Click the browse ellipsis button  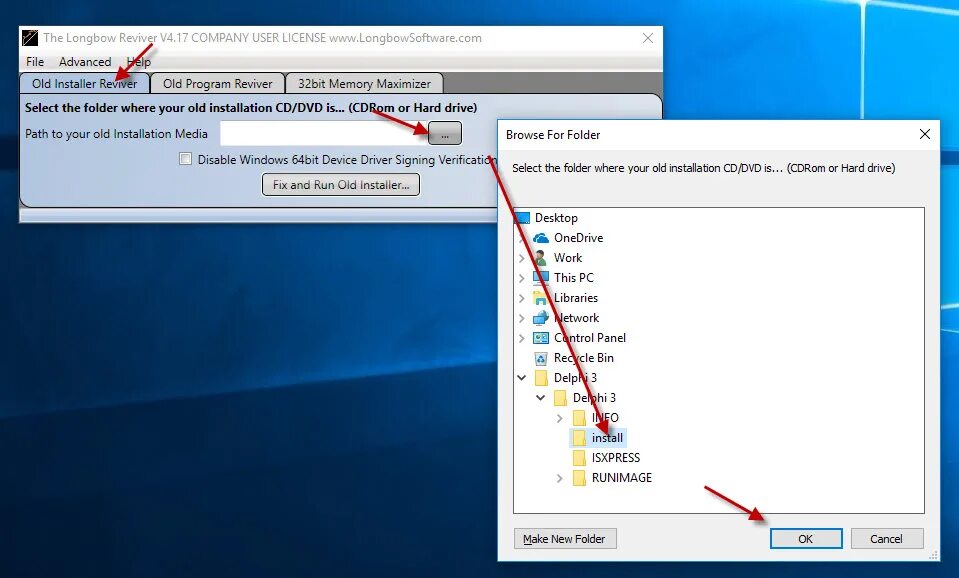click(x=445, y=134)
